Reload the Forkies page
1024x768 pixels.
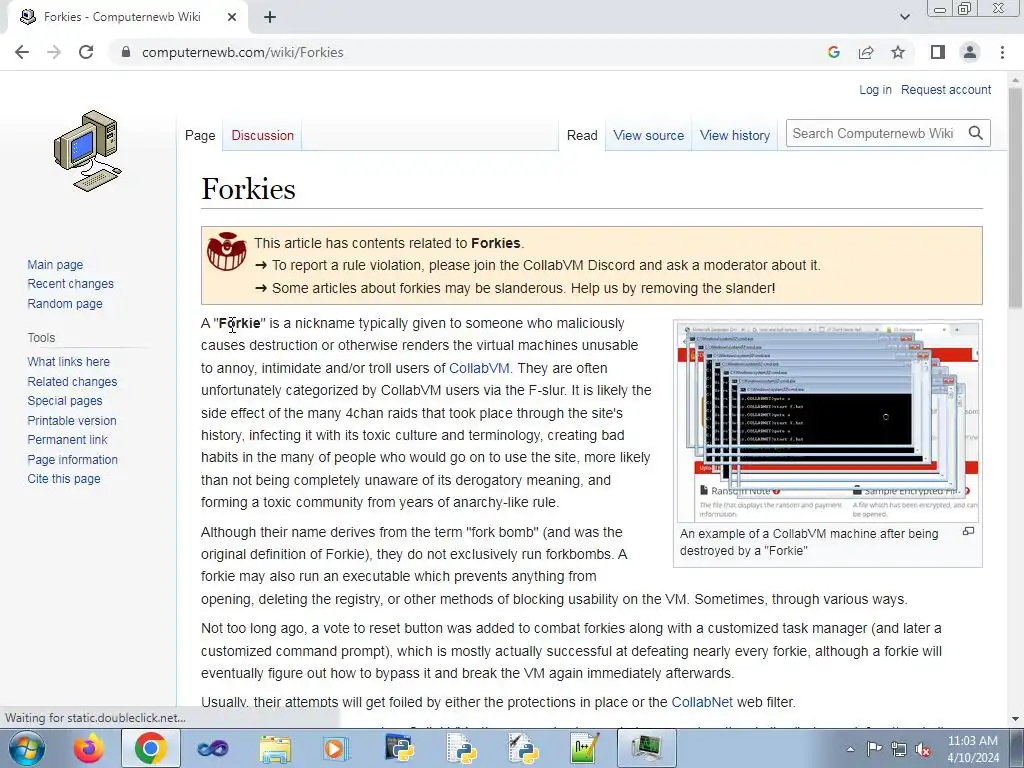tap(86, 52)
